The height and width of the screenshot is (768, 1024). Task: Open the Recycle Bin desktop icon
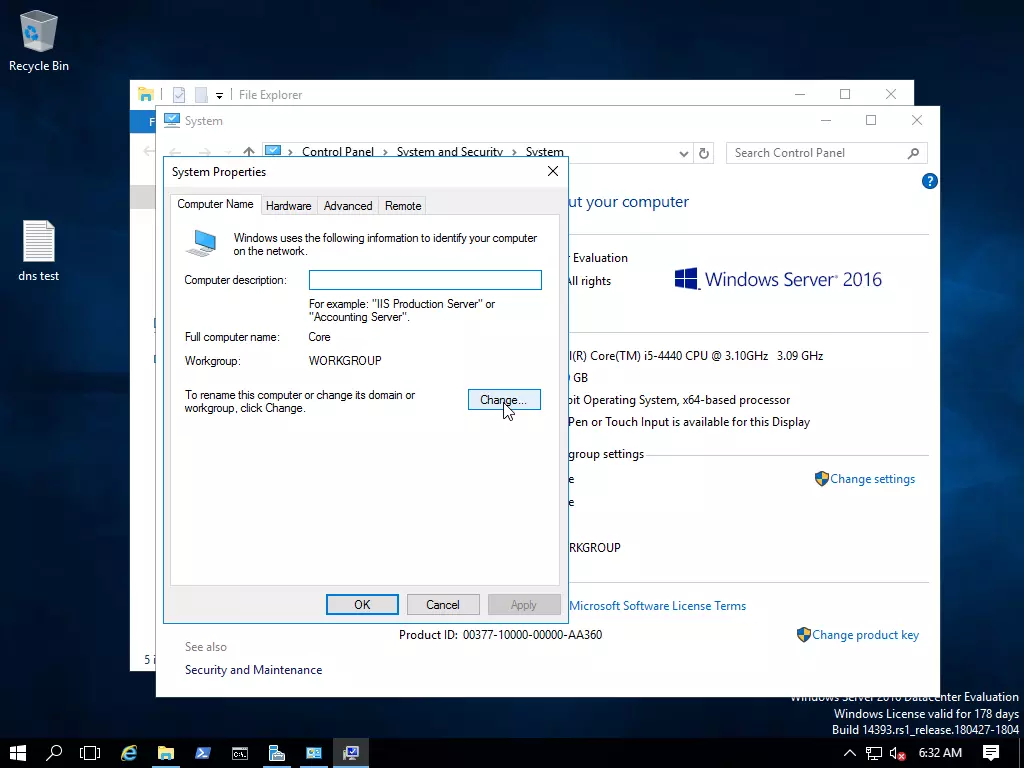coord(39,40)
